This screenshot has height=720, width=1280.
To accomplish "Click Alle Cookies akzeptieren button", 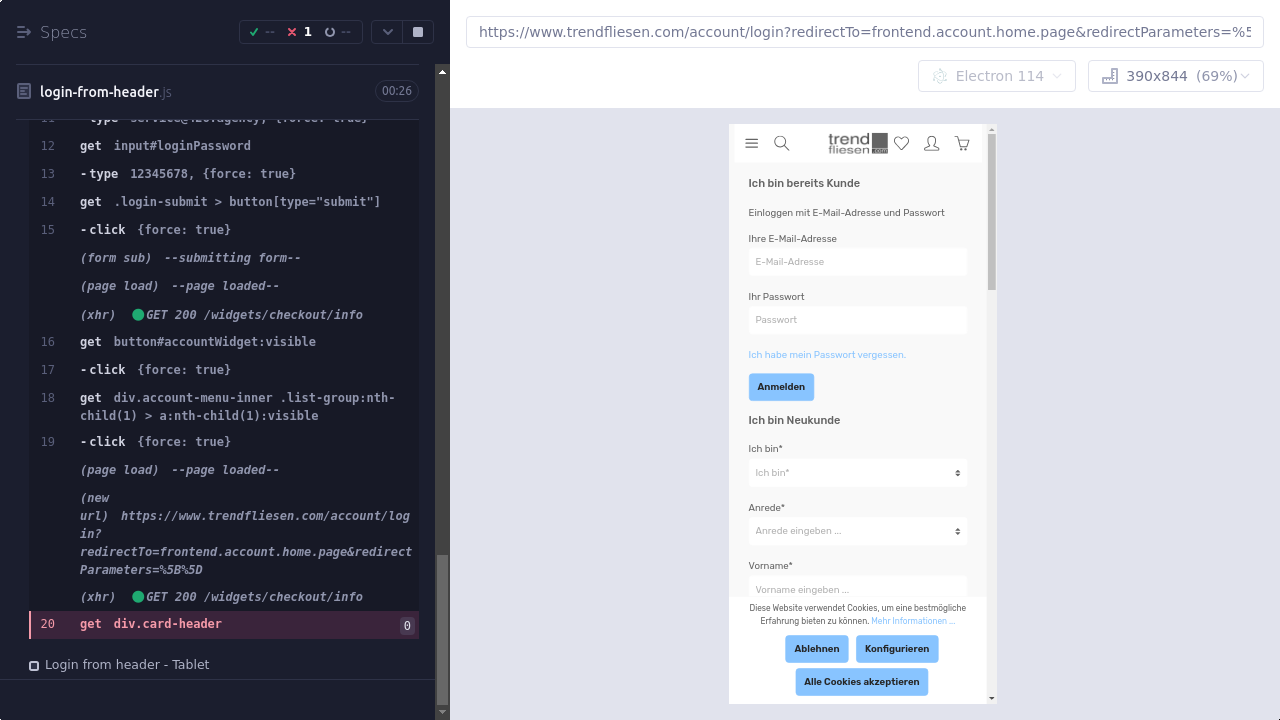I will point(861,682).
